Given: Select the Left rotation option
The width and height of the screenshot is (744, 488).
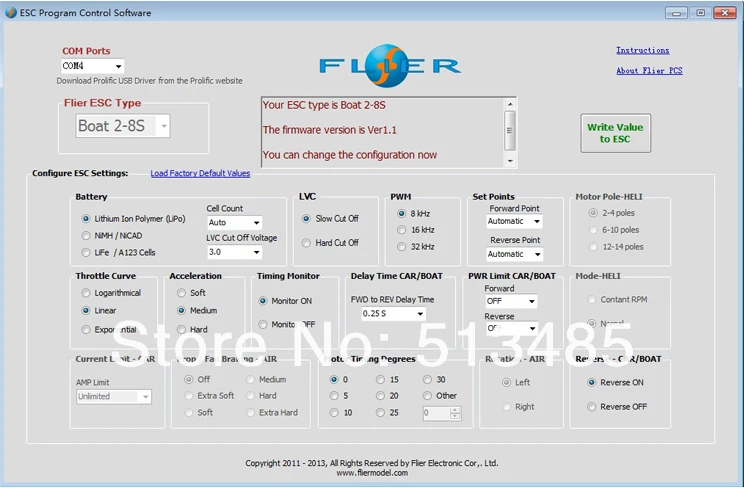Looking at the screenshot, I should click(x=516, y=383).
